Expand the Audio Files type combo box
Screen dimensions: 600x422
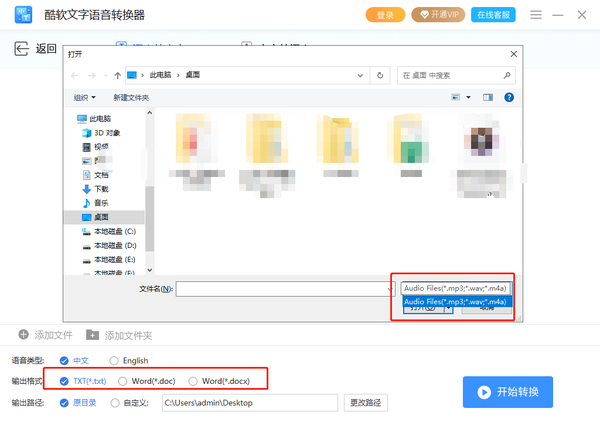(x=456, y=288)
